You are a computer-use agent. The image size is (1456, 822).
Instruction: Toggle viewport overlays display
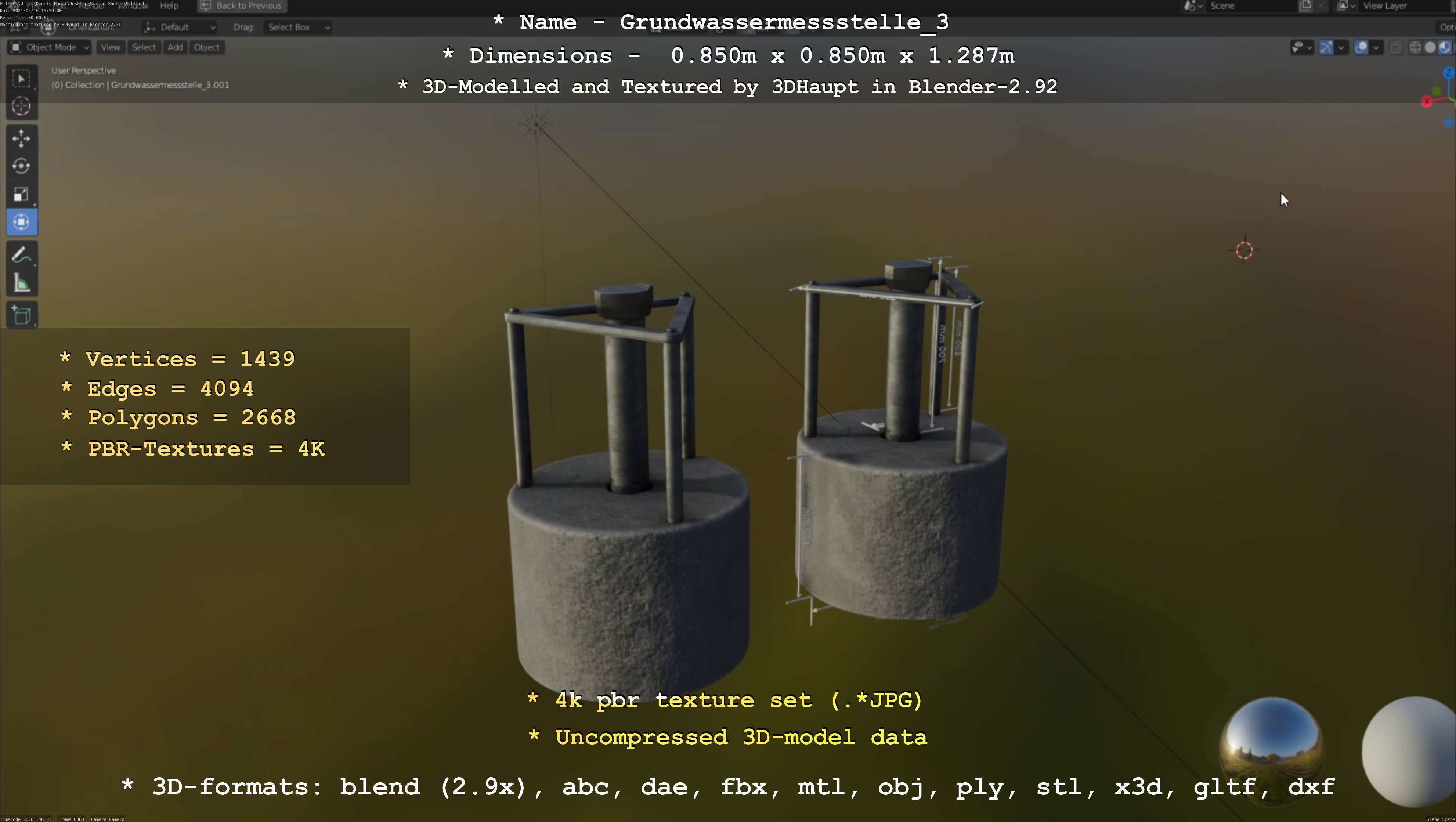click(x=1362, y=47)
